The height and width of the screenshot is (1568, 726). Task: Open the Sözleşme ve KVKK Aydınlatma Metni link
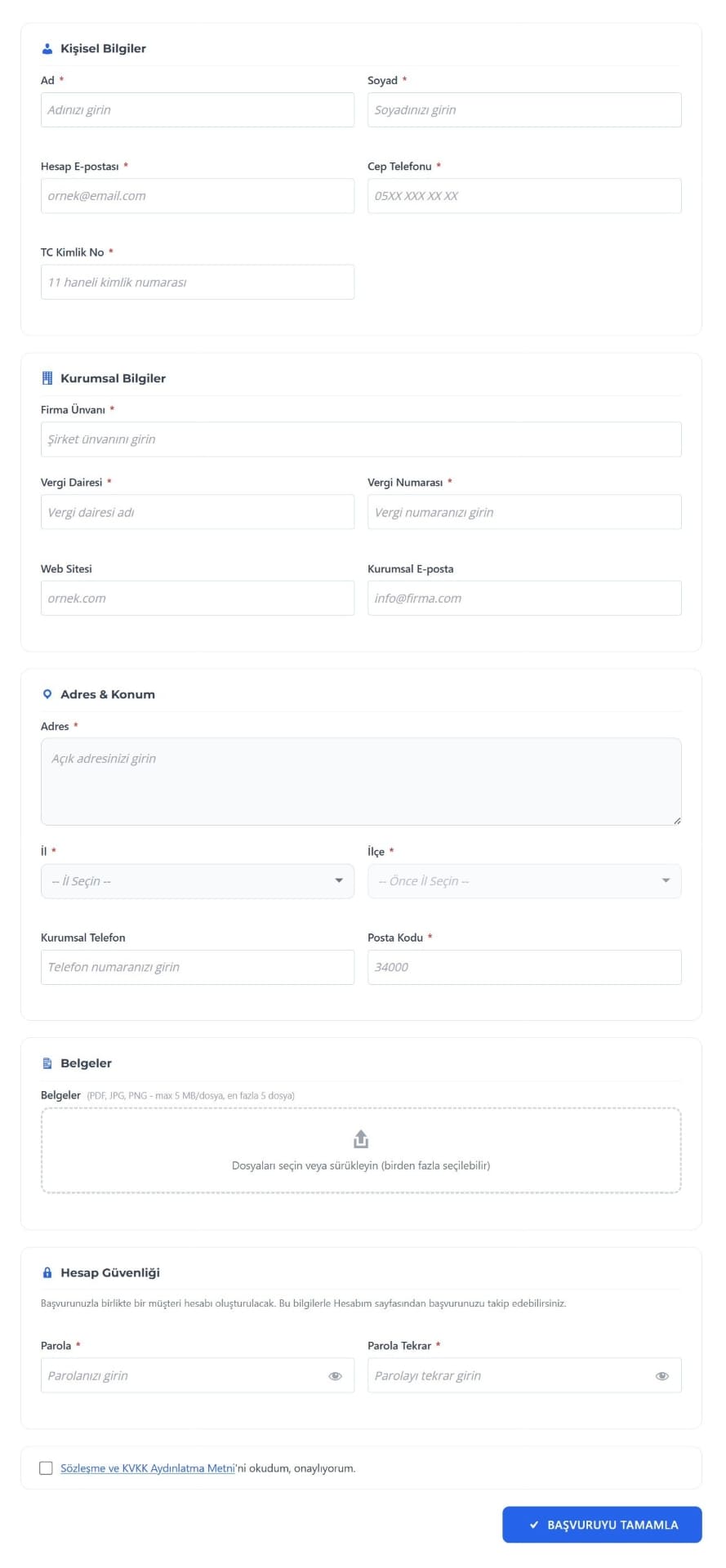click(x=148, y=1468)
